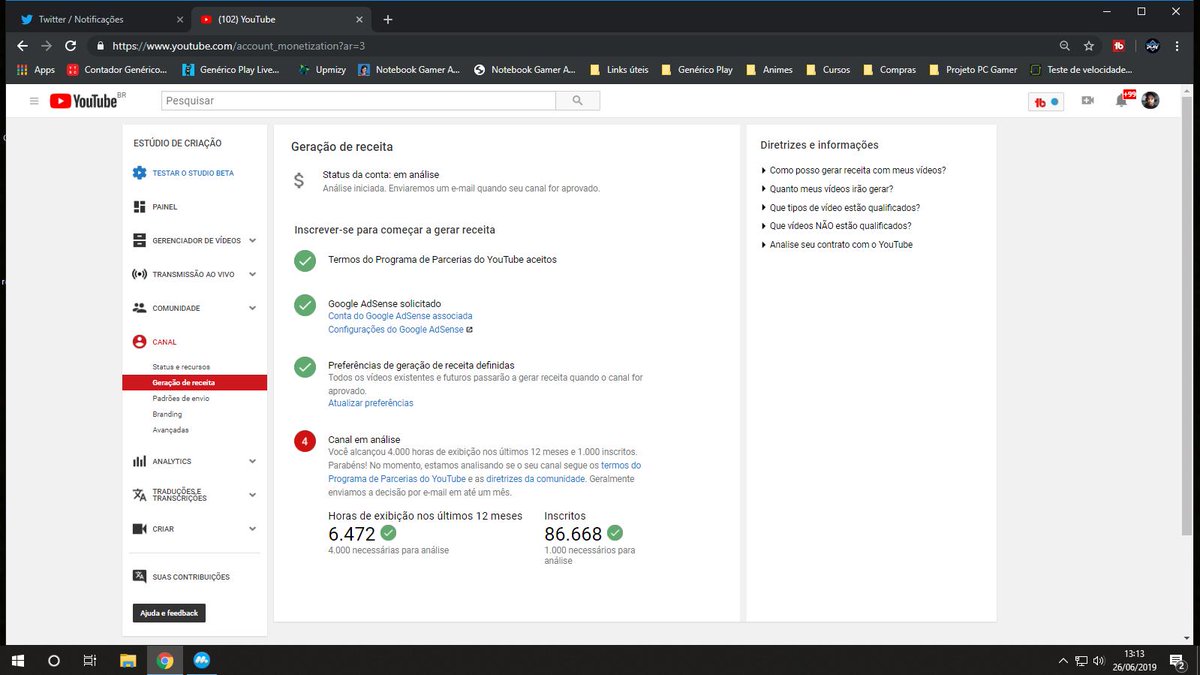This screenshot has height=675, width=1200.
Task: Open Status e recursos submenu item
Action: pos(181,367)
